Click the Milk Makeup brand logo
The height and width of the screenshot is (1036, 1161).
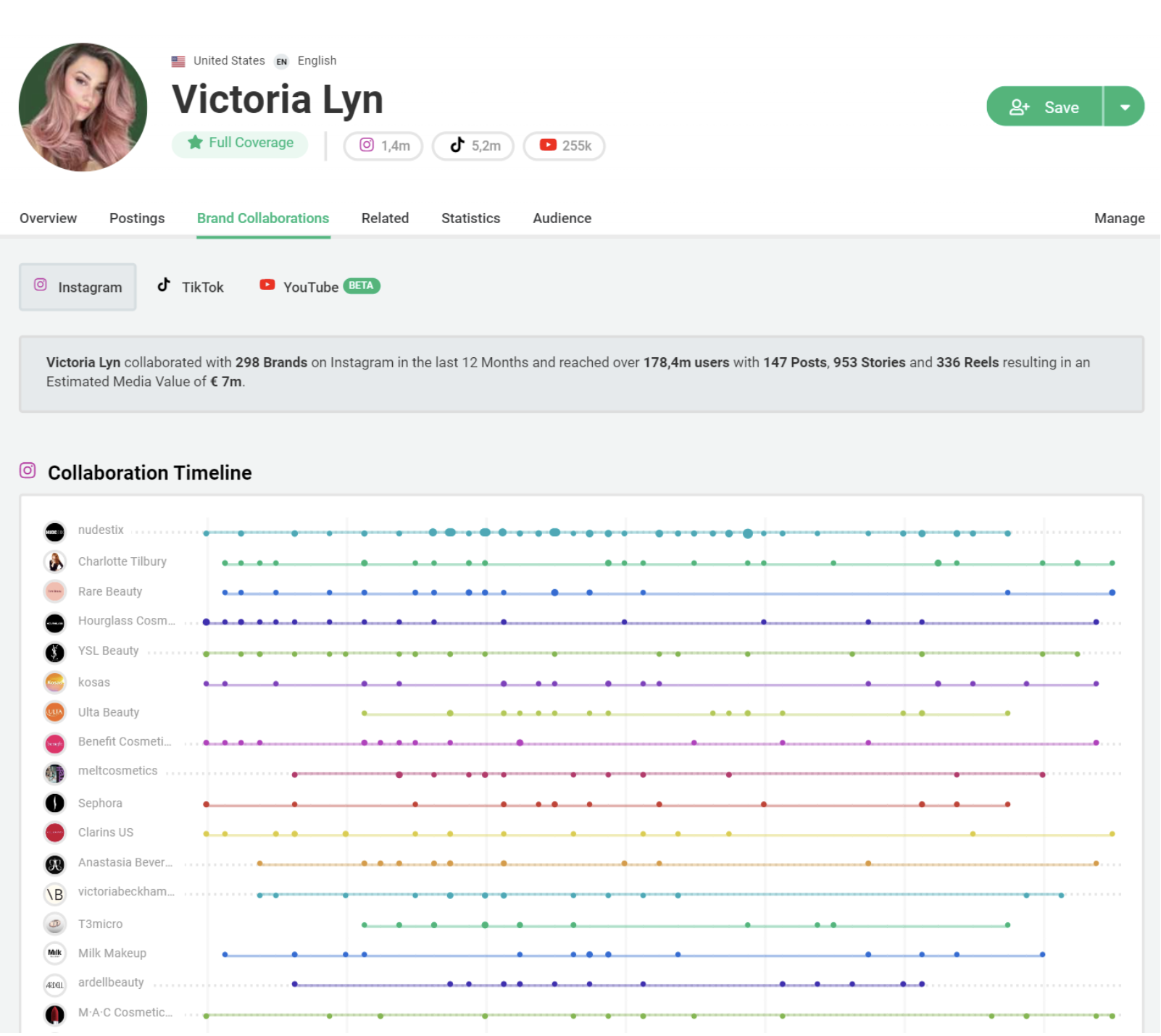[x=54, y=953]
